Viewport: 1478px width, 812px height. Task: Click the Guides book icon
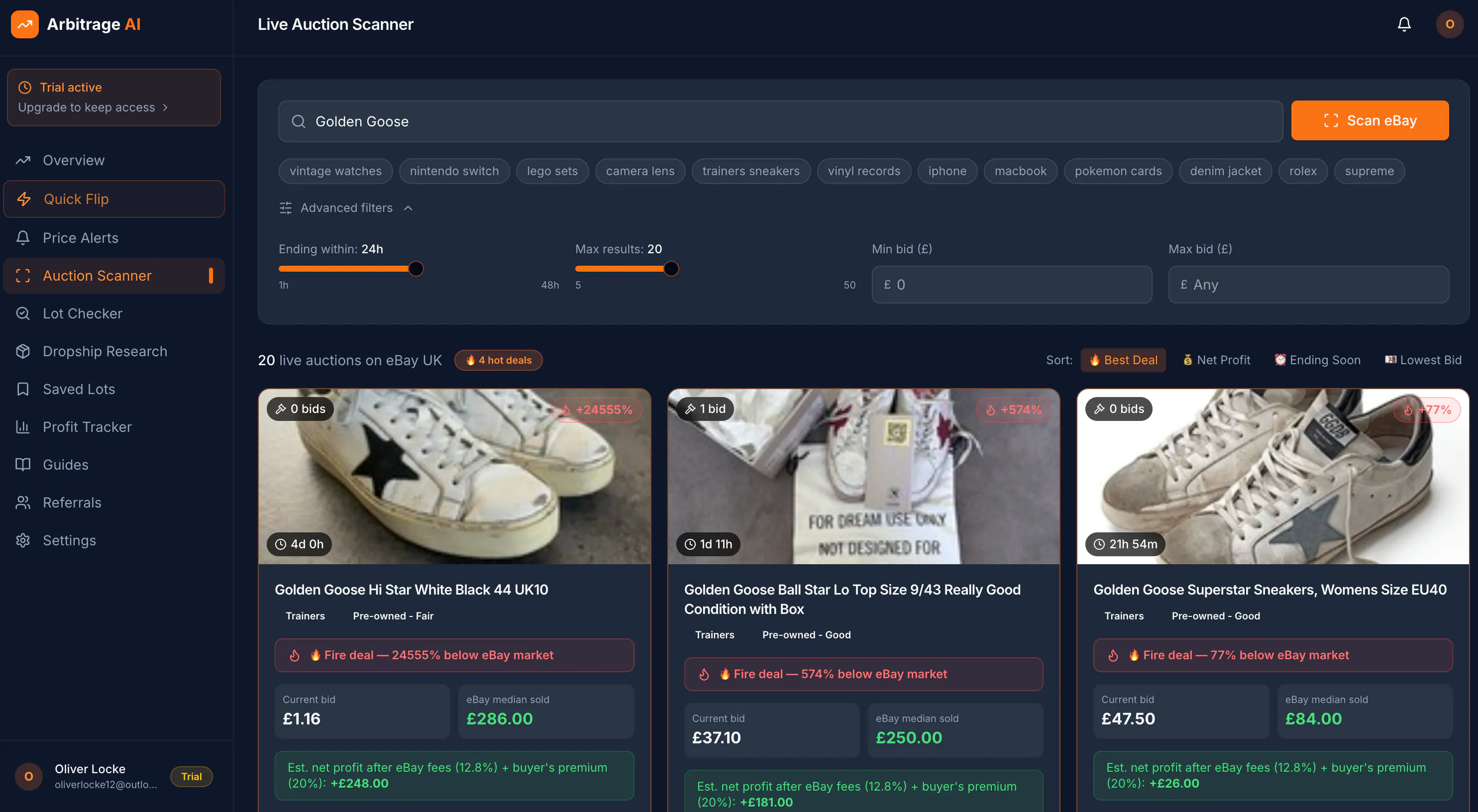pyautogui.click(x=23, y=465)
